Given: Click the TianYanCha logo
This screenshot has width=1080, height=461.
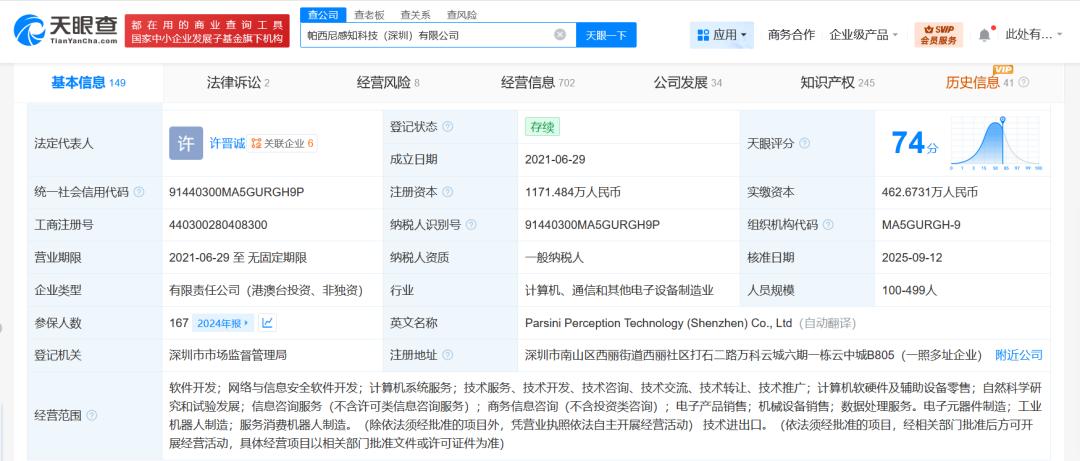Looking at the screenshot, I should 65,30.
